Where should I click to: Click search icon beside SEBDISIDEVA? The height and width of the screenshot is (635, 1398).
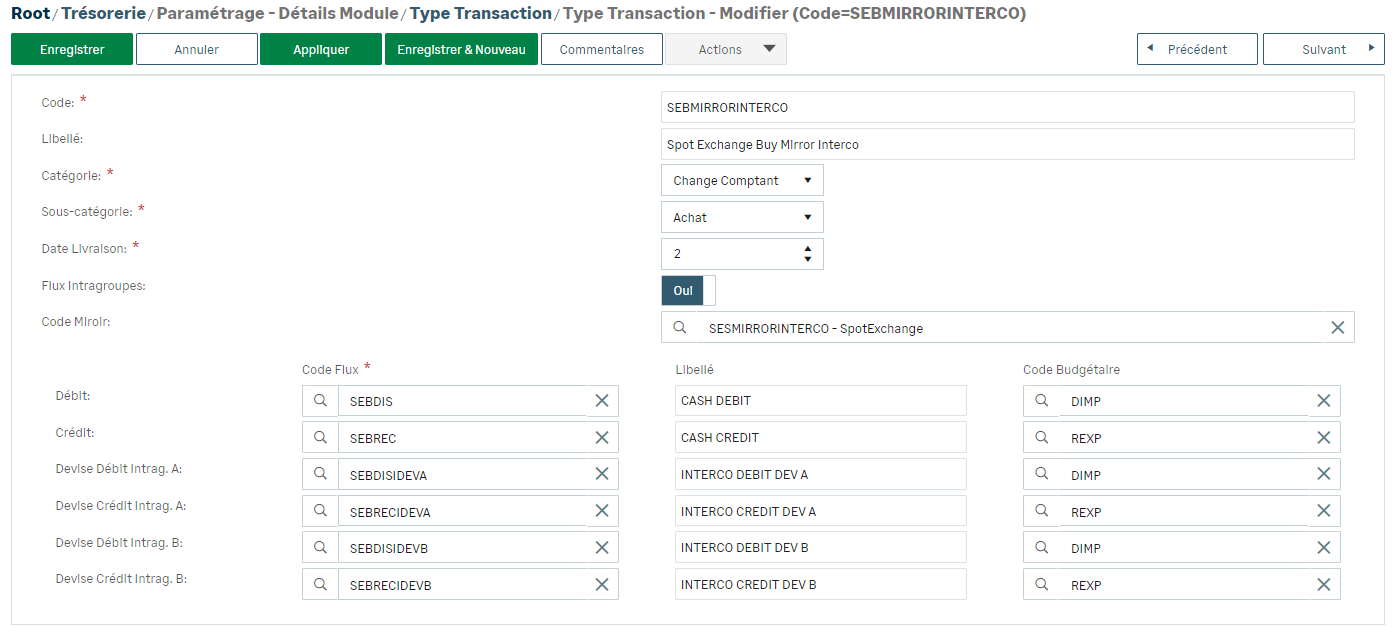click(320, 474)
